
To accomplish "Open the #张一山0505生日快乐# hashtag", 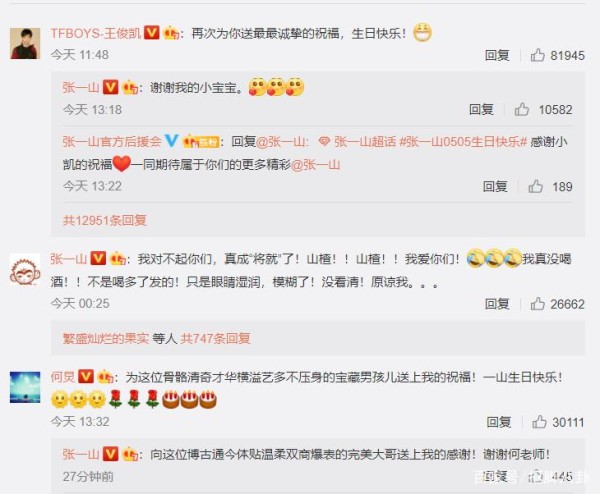I will click(x=463, y=142).
